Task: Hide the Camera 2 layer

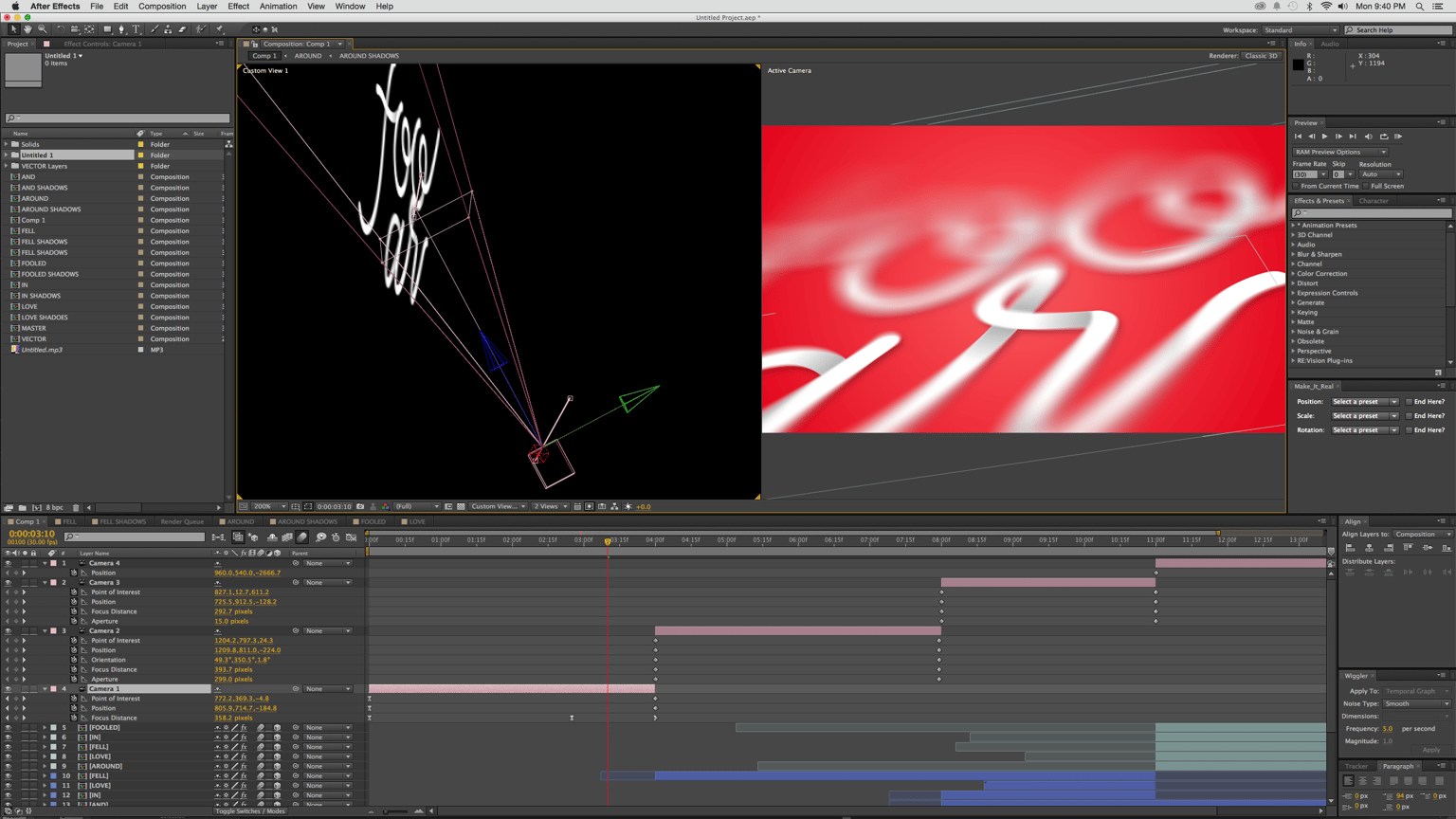Action: tap(8, 630)
